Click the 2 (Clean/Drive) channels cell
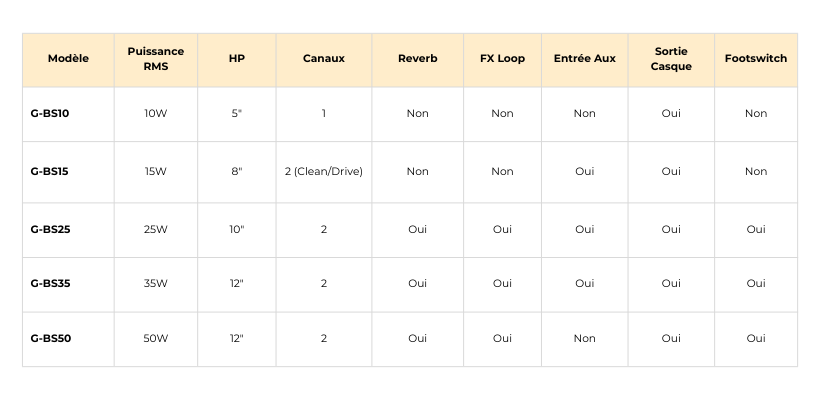The height and width of the screenshot is (400, 816). pyautogui.click(x=324, y=171)
